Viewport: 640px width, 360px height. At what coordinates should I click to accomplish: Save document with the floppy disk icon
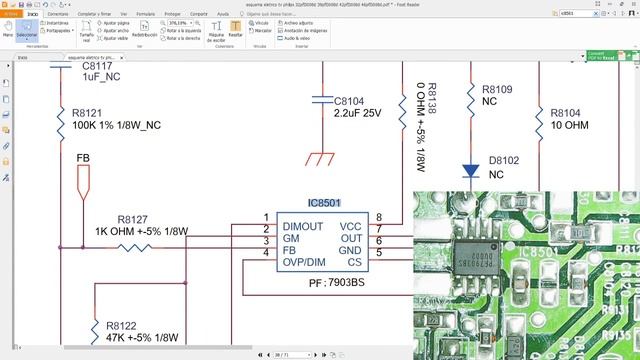tap(21, 4)
